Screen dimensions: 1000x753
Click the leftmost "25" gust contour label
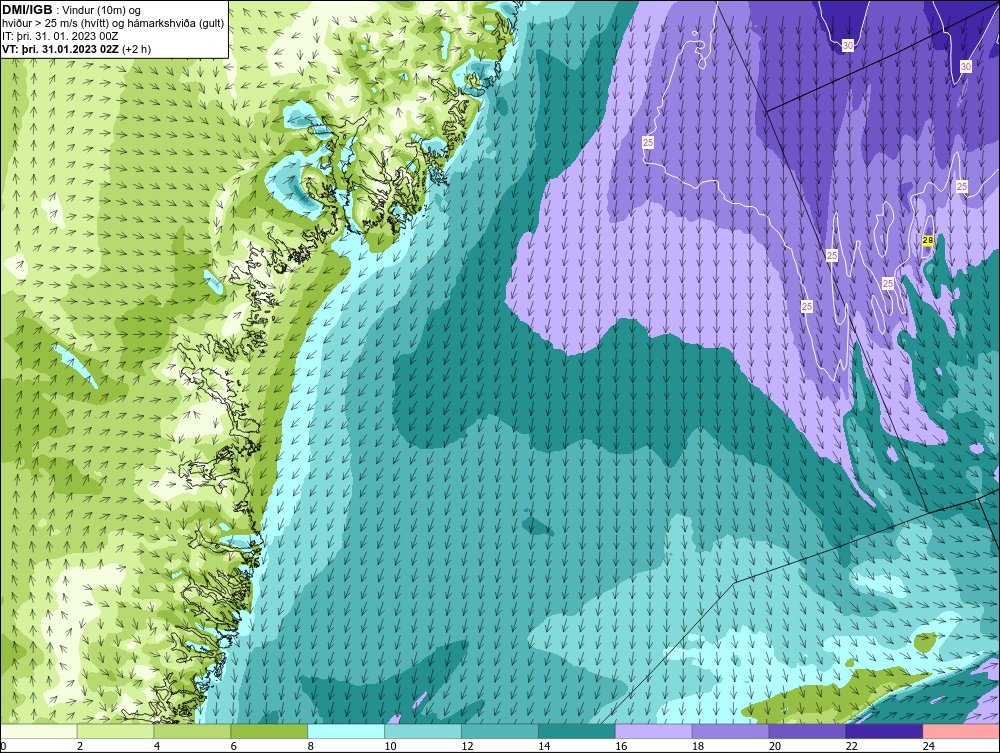[x=648, y=142]
